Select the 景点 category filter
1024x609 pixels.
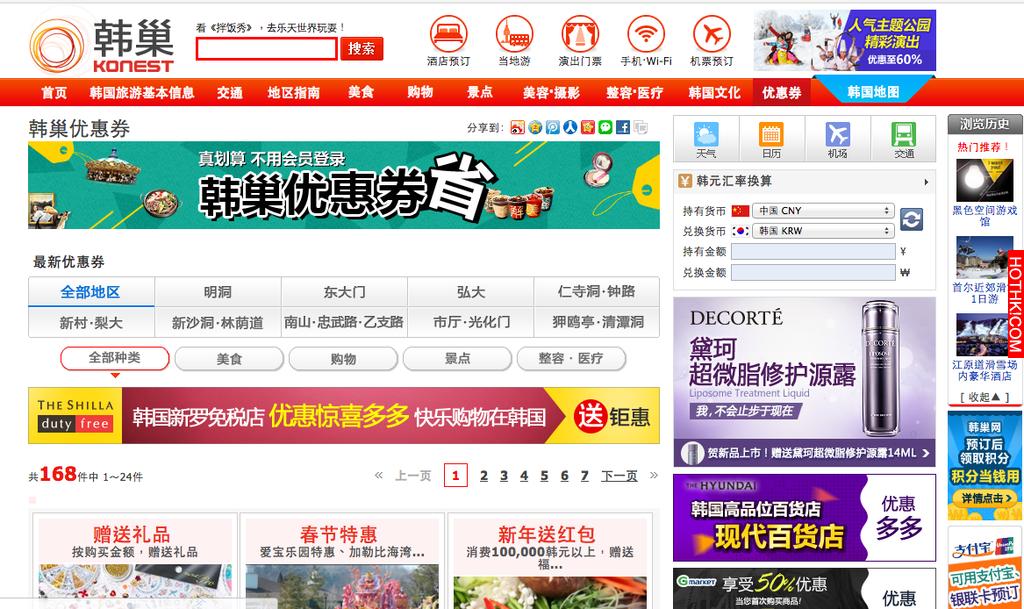pyautogui.click(x=457, y=358)
